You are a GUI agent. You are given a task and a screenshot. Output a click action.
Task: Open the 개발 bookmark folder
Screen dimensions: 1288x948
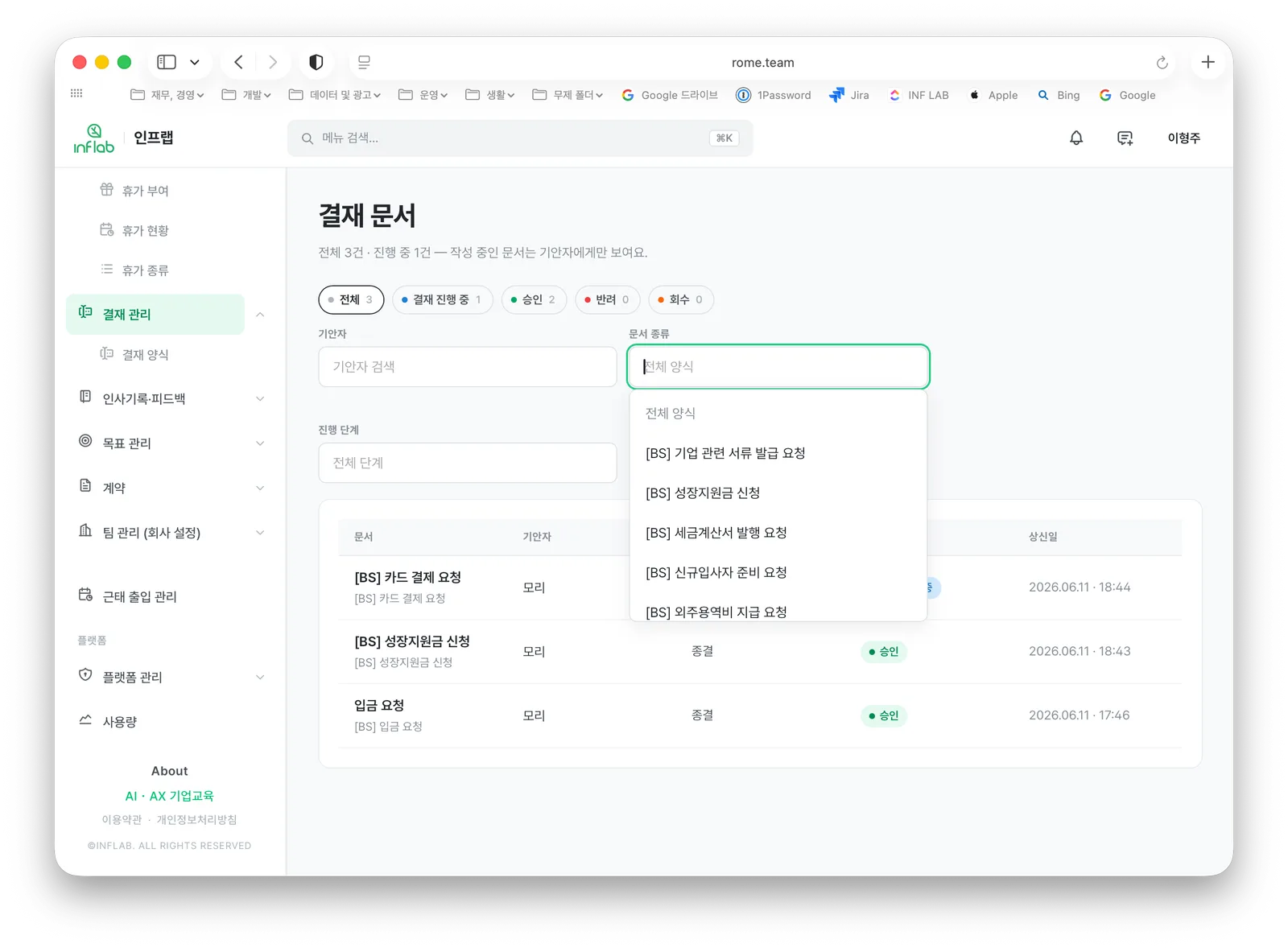pyautogui.click(x=246, y=95)
